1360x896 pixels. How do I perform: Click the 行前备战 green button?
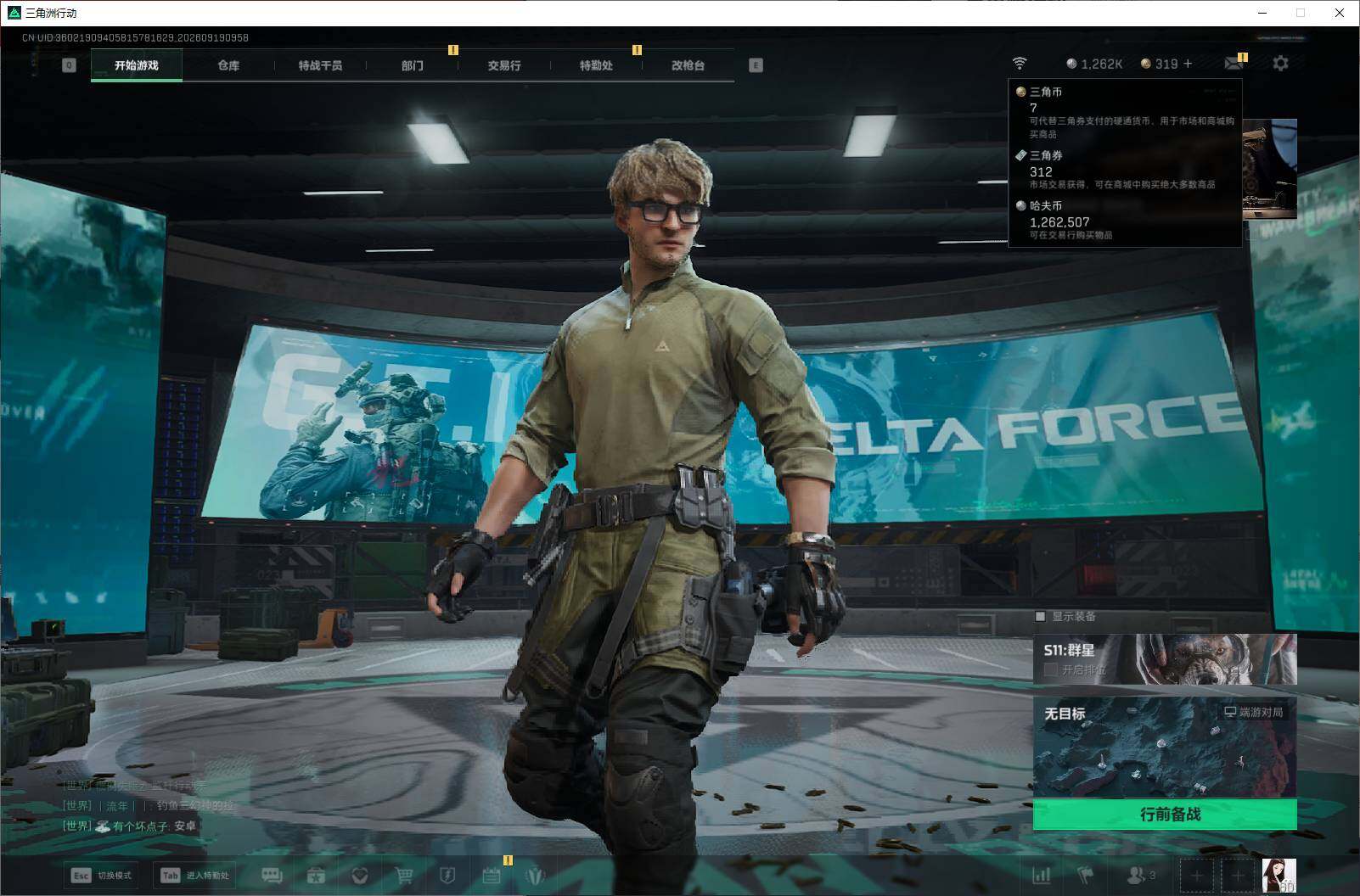(1165, 815)
